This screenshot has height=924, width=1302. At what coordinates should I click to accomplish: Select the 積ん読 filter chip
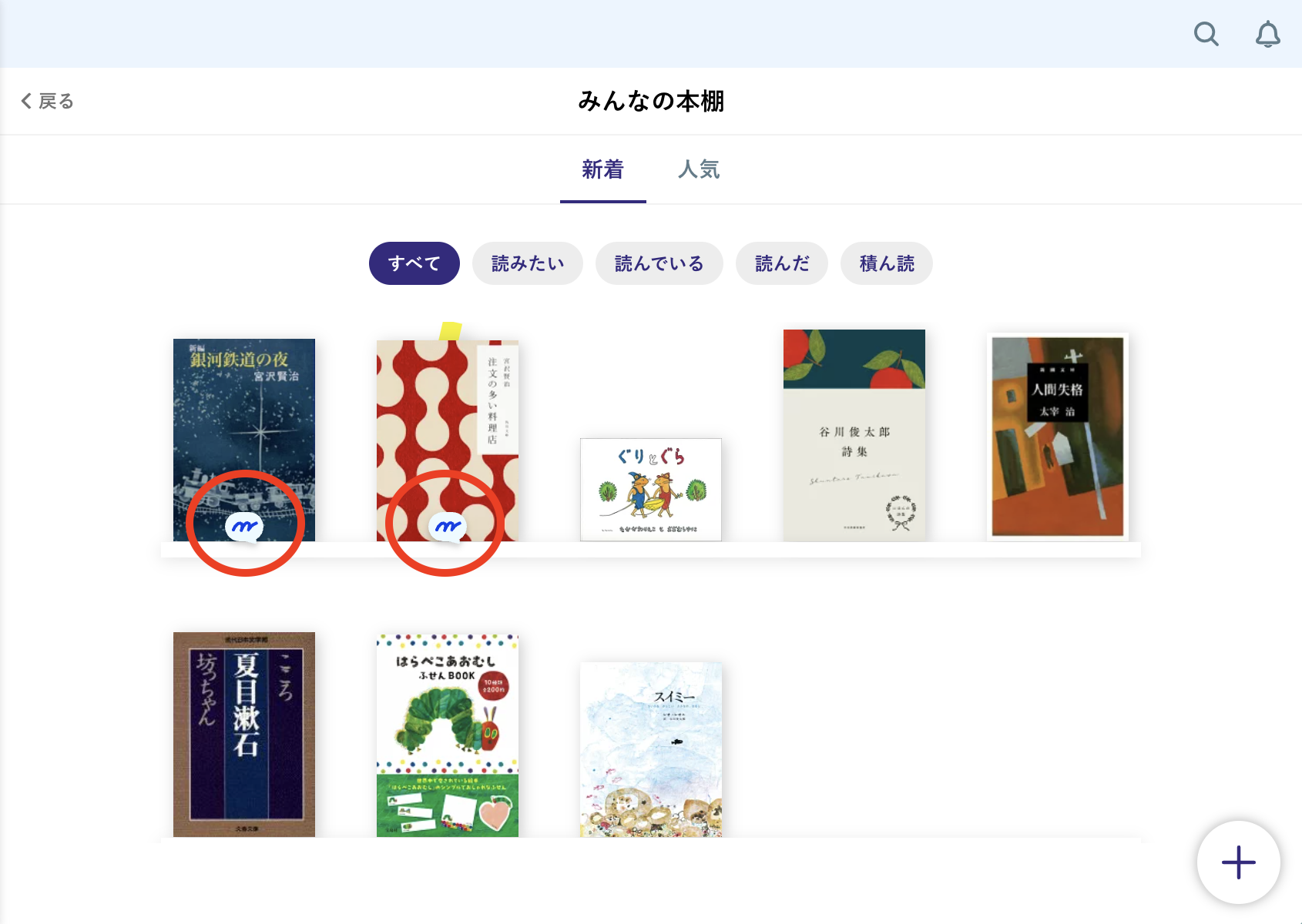pos(887,263)
